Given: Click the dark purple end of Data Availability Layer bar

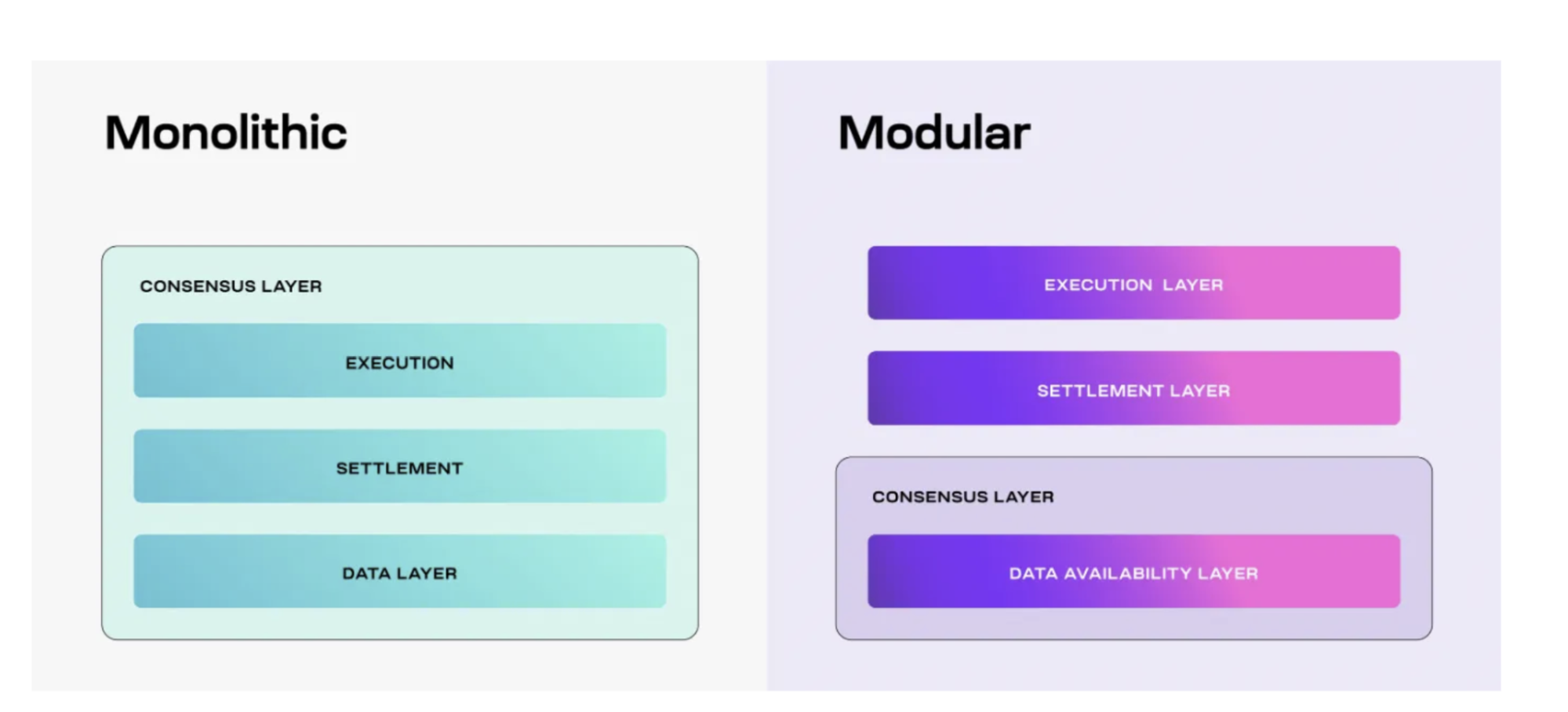Looking at the screenshot, I should point(894,572).
